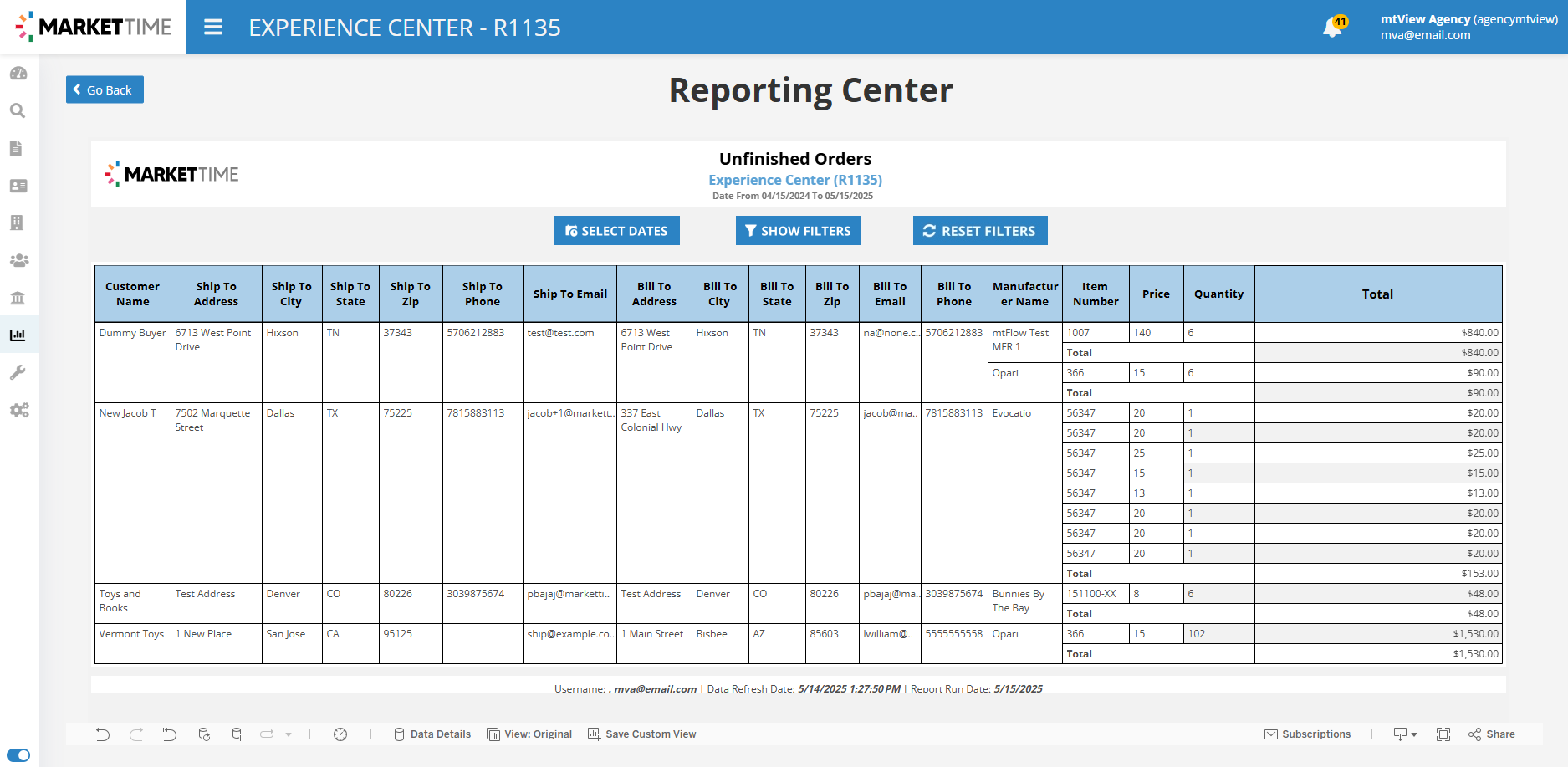Click the SELECT DATES button
The height and width of the screenshot is (767, 1568).
click(x=617, y=231)
